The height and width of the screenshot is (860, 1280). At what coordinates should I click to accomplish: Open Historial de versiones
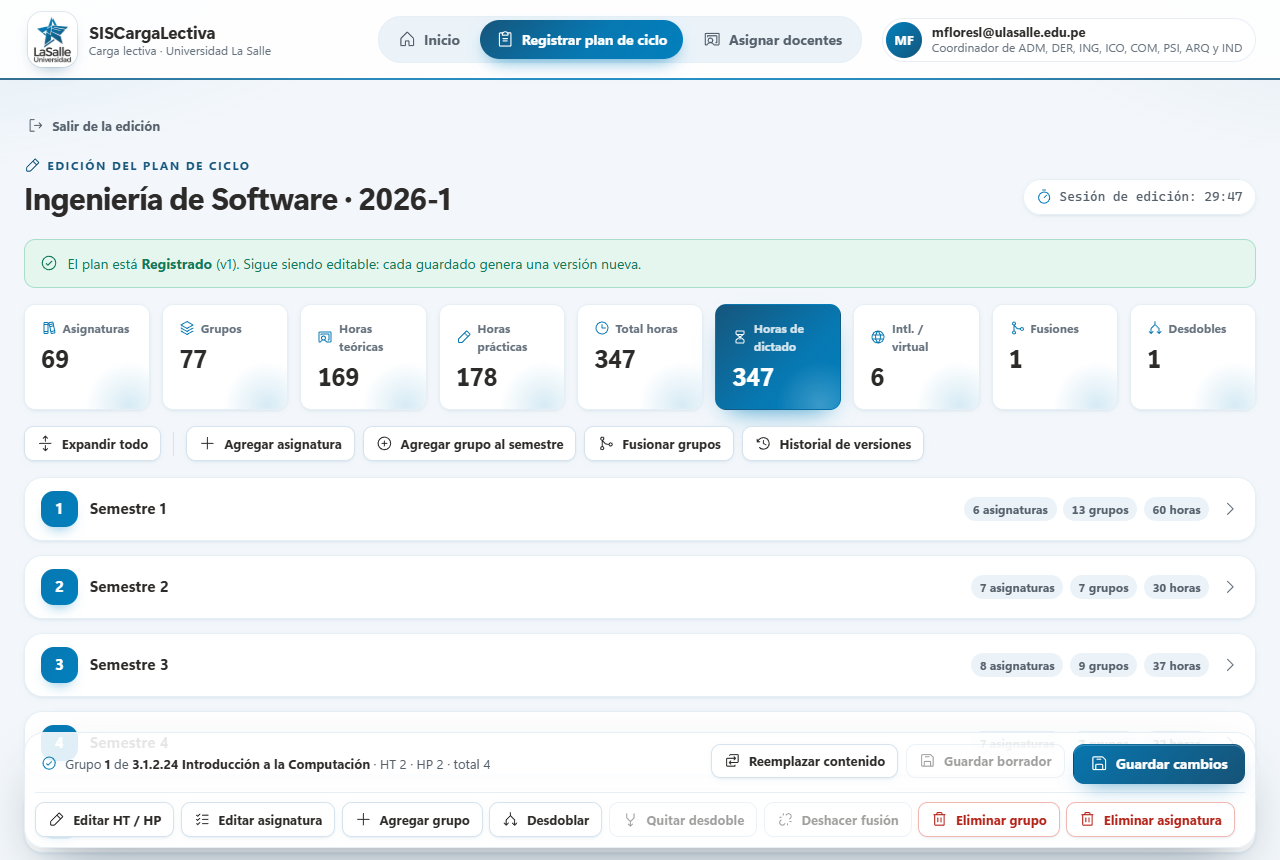[x=833, y=444]
